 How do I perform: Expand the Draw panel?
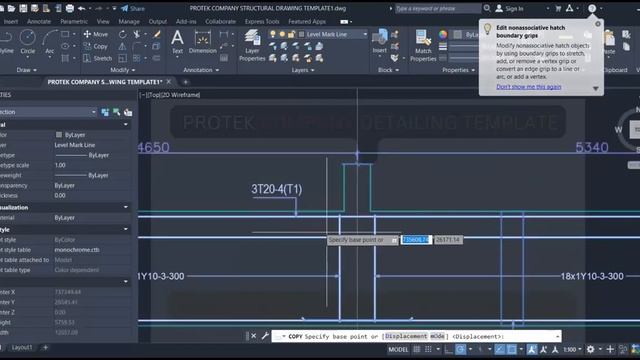pyautogui.click(x=27, y=70)
